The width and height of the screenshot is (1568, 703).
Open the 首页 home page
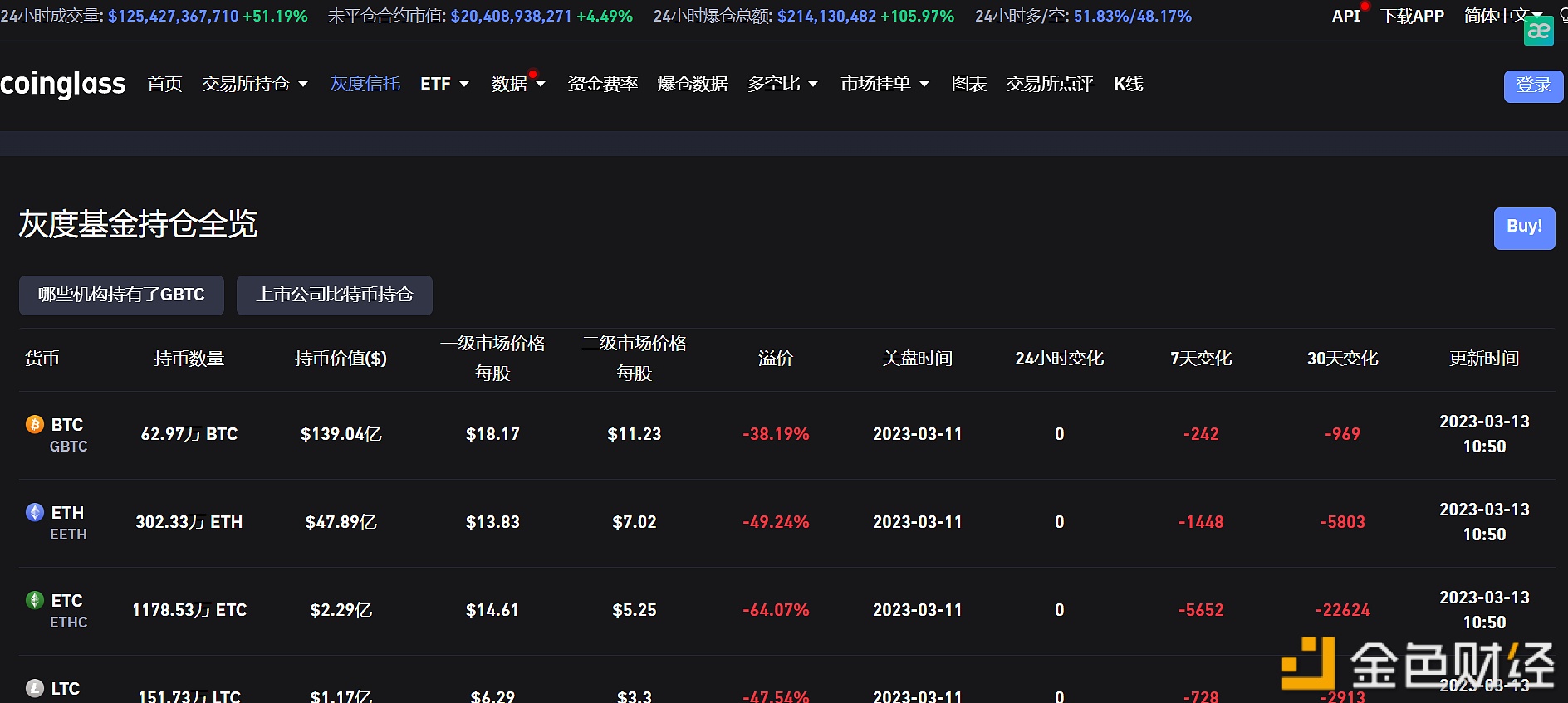[x=164, y=84]
